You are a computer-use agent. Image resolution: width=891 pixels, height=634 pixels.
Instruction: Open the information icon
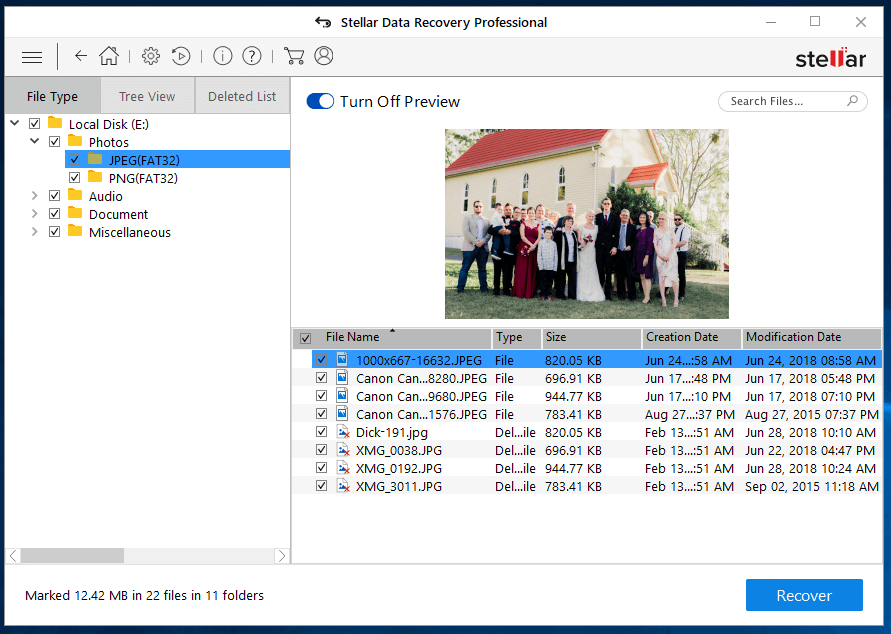pos(222,56)
